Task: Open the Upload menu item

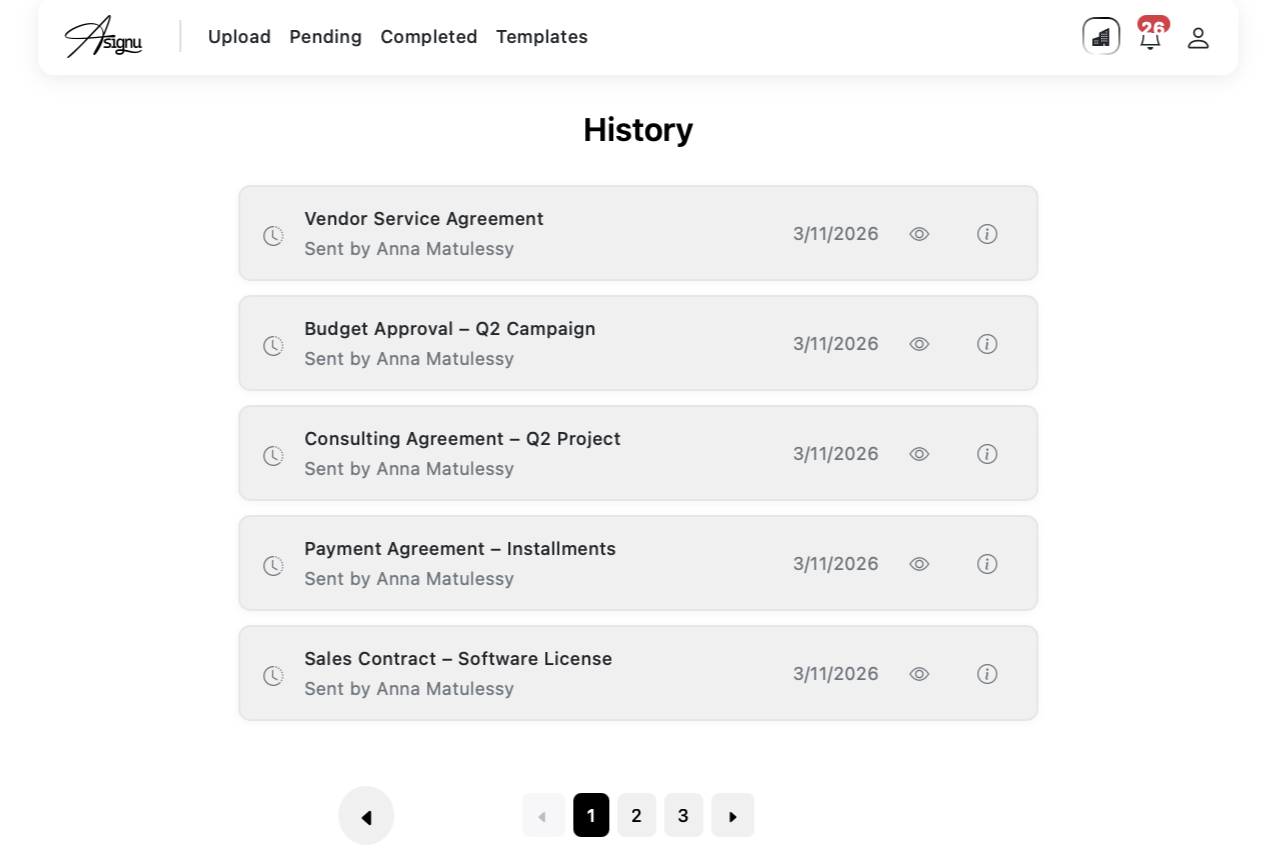Action: click(x=239, y=37)
